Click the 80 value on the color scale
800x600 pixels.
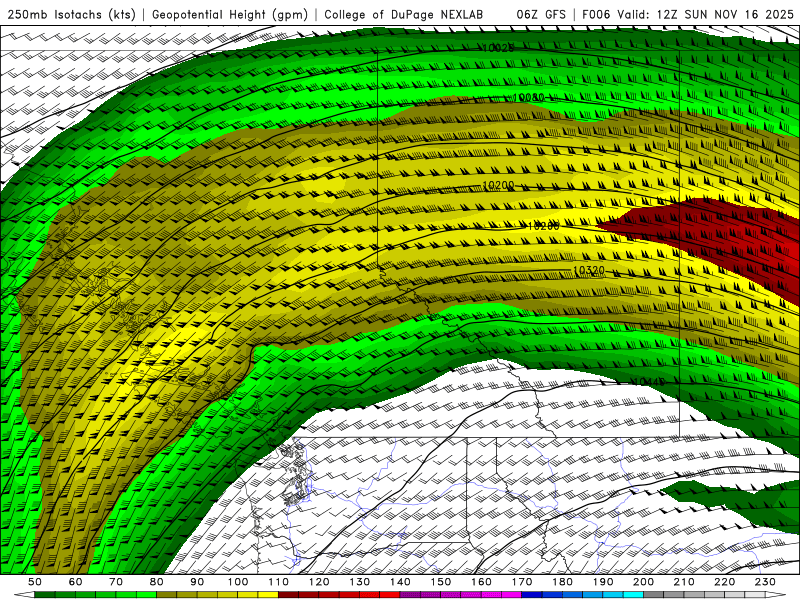(157, 582)
